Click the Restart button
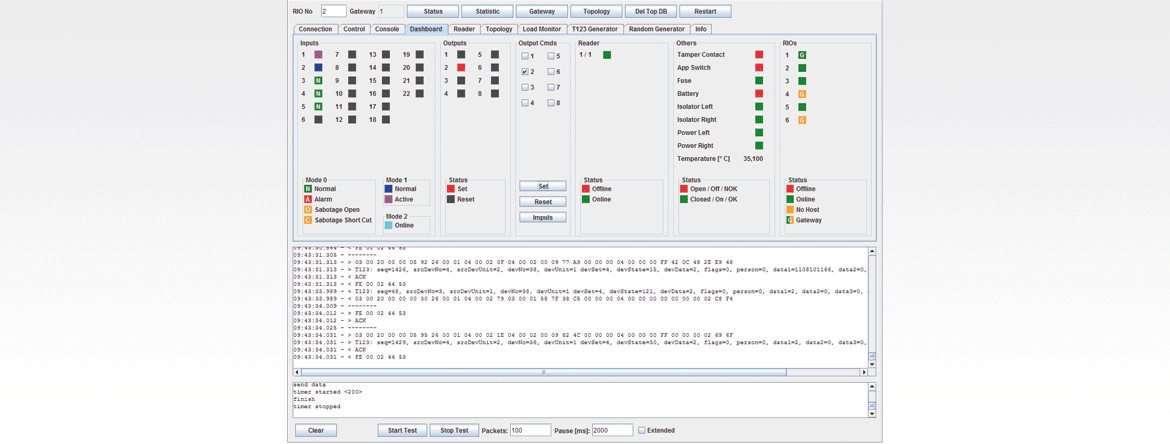 pyautogui.click(x=705, y=11)
